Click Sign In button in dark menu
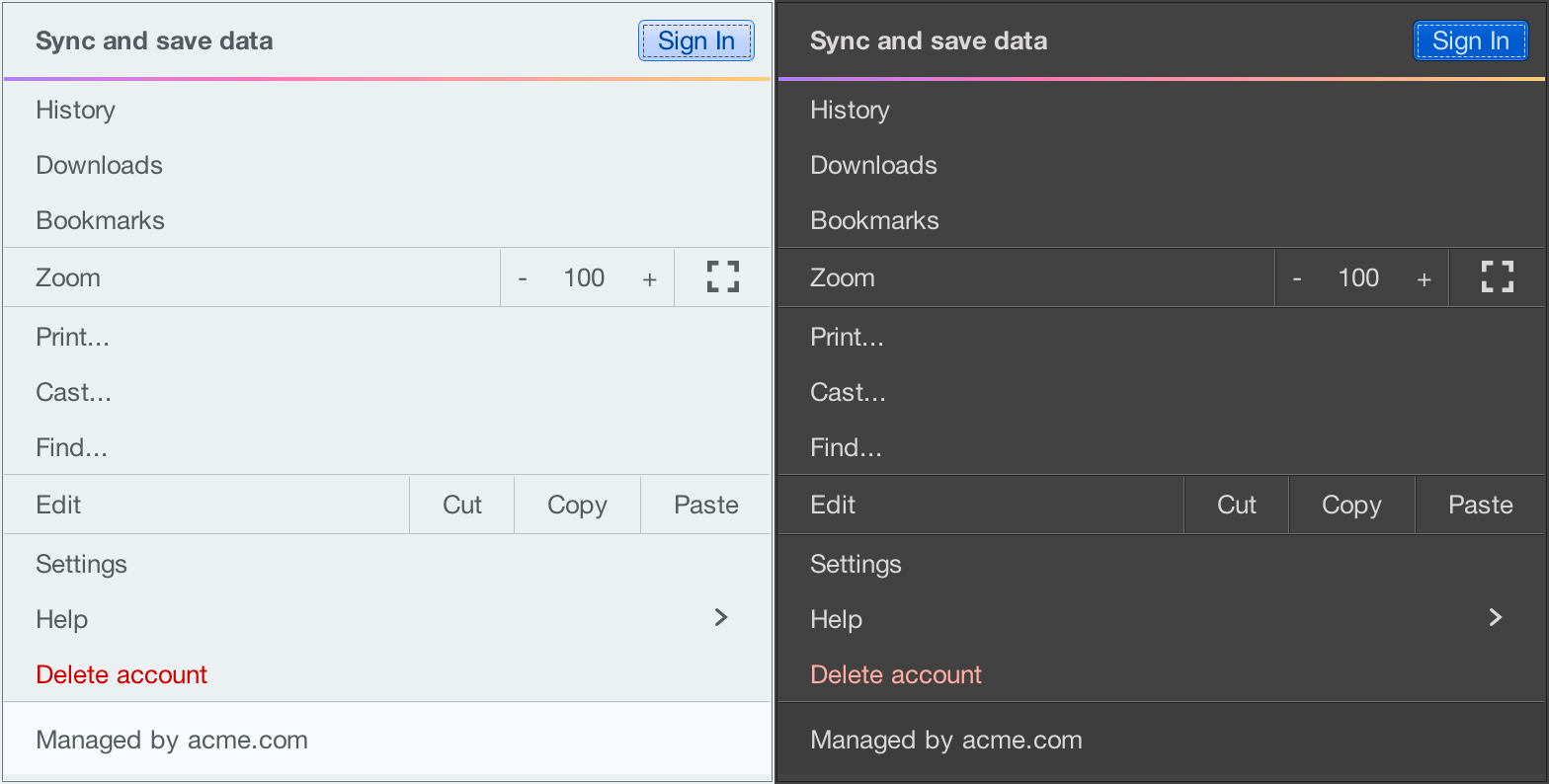This screenshot has width=1549, height=784. tap(1471, 41)
